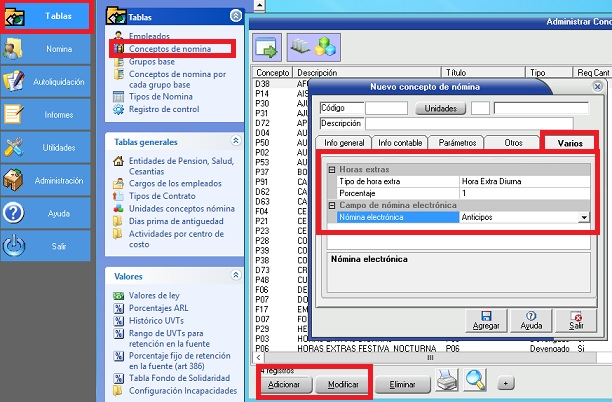612x402 pixels.
Task: Switch to the Parámetros tab
Action: [457, 142]
